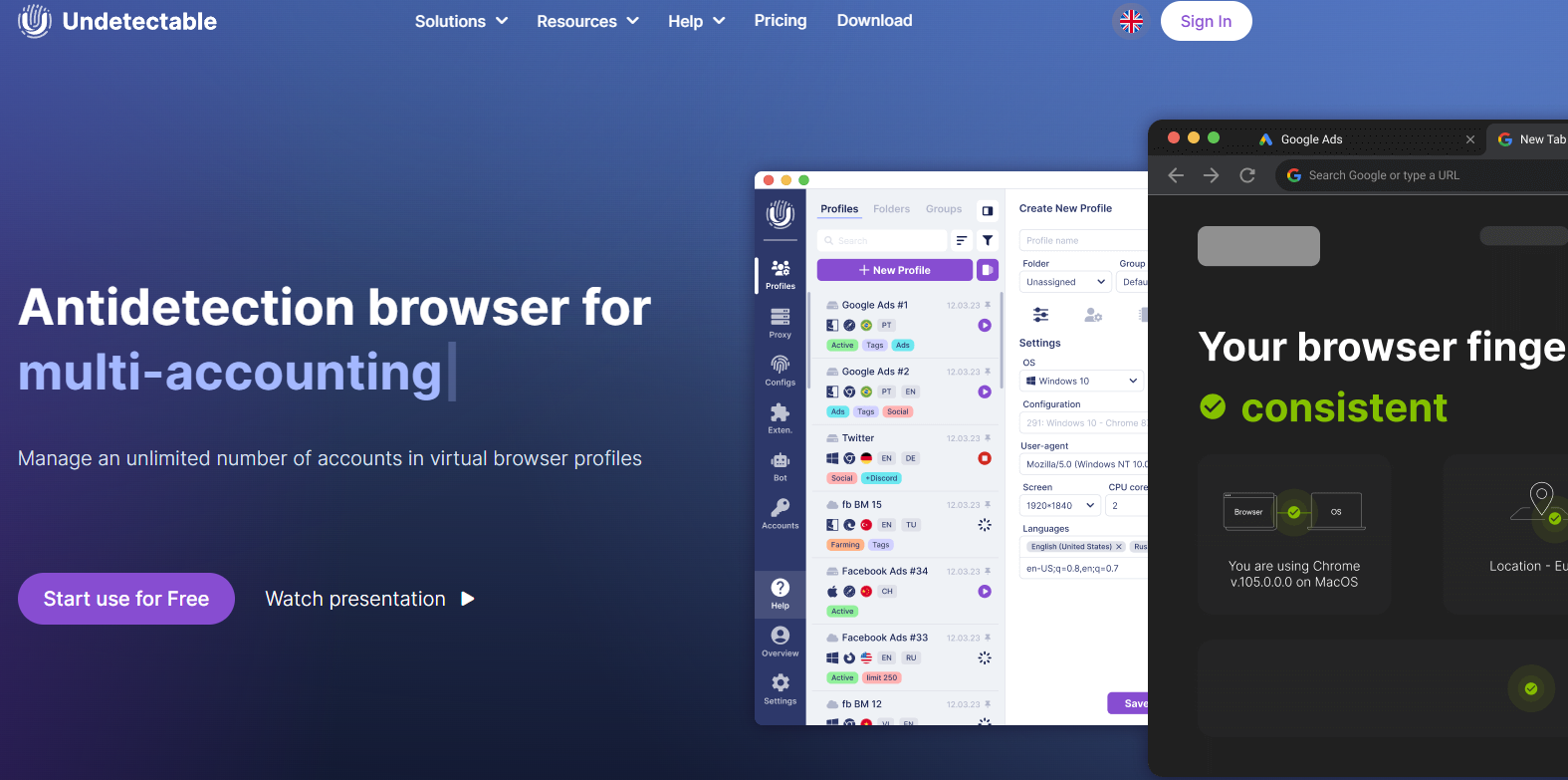Screen dimensions: 1568x780
Task: Open the Help section in the sidebar
Action: (781, 594)
